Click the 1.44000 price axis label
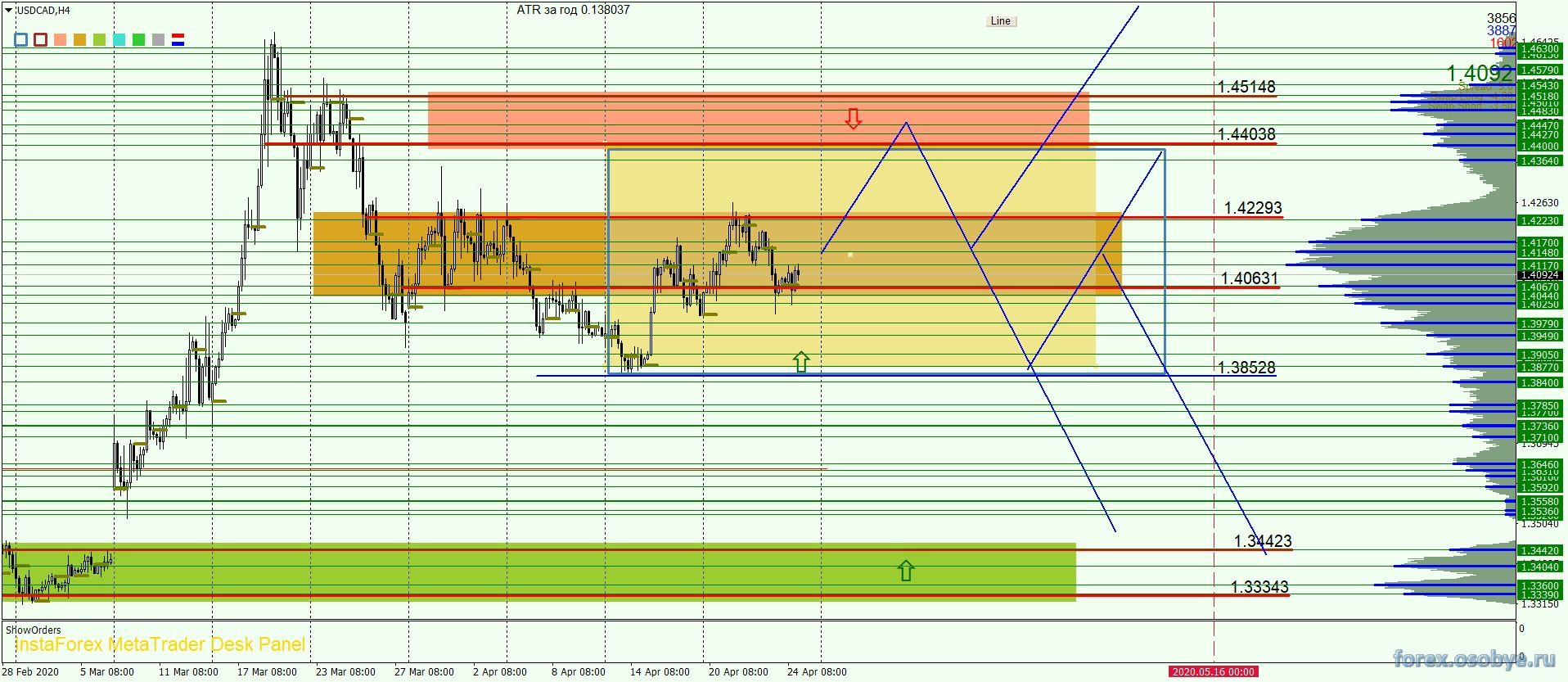This screenshot has width=1568, height=682. point(1539,146)
